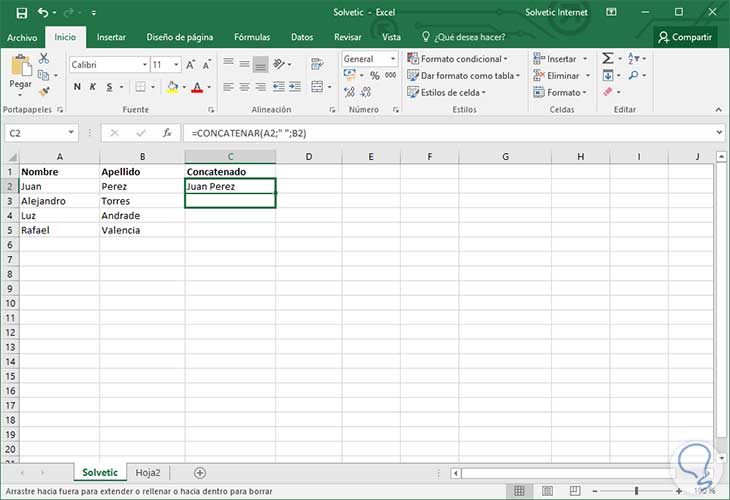Viewport: 730px width, 500px height.
Task: Click the Format Painter brush icon
Action: pos(44,92)
